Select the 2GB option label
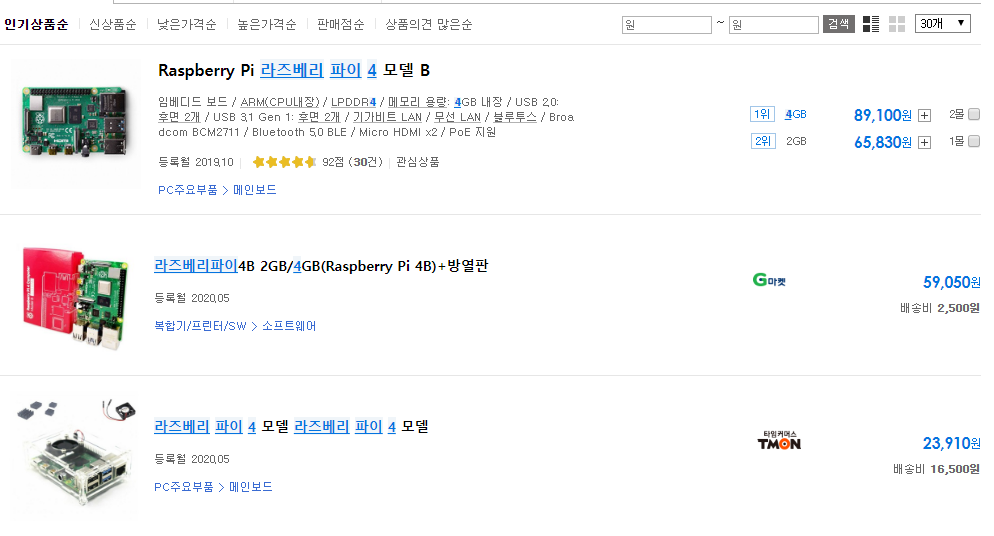The image size is (994, 536). point(796,141)
